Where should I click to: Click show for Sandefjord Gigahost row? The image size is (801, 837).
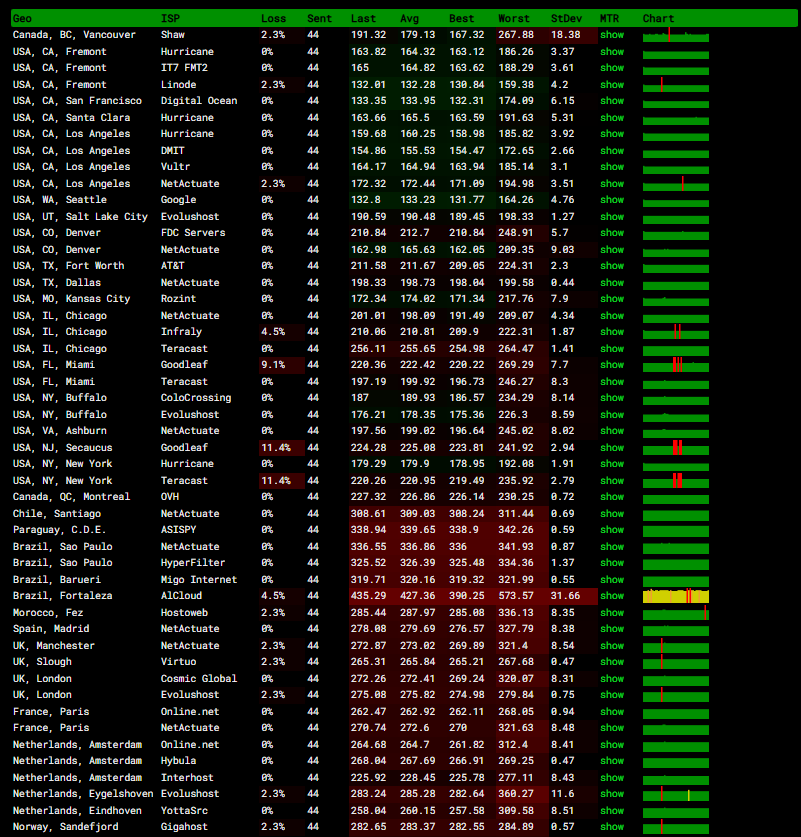[x=611, y=827]
